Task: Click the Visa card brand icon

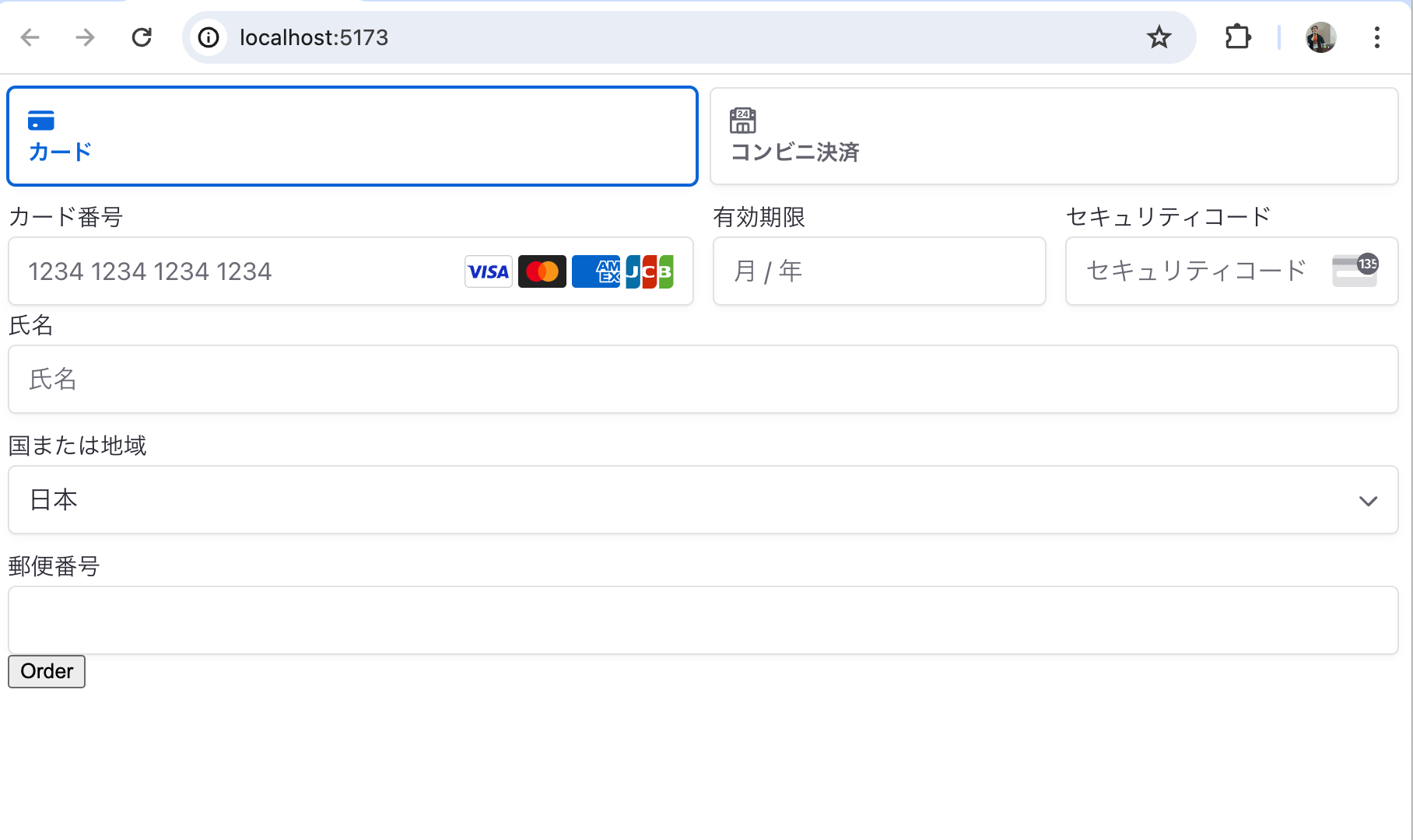Action: pyautogui.click(x=489, y=271)
